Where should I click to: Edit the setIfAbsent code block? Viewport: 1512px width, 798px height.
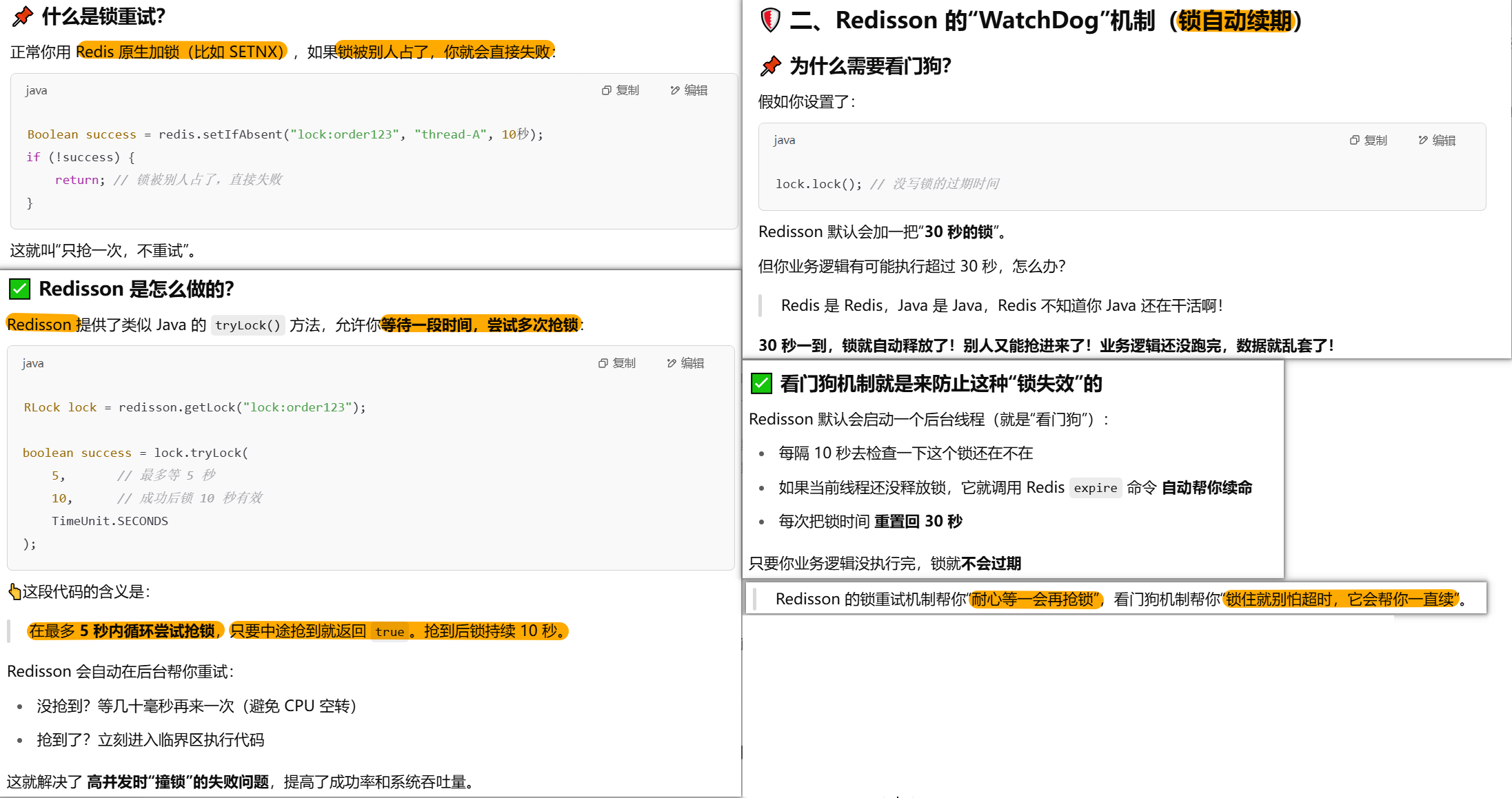point(689,90)
